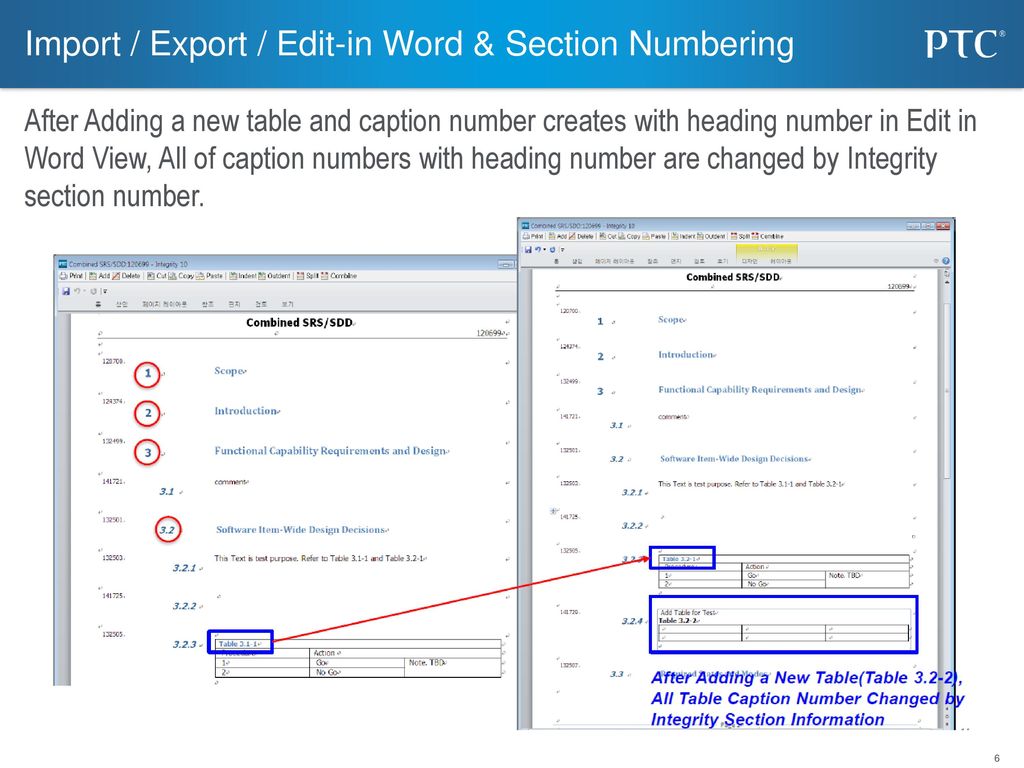This screenshot has height=768, width=1024.
Task: Click Table 3.2-2 caption in right window
Action: (x=679, y=620)
